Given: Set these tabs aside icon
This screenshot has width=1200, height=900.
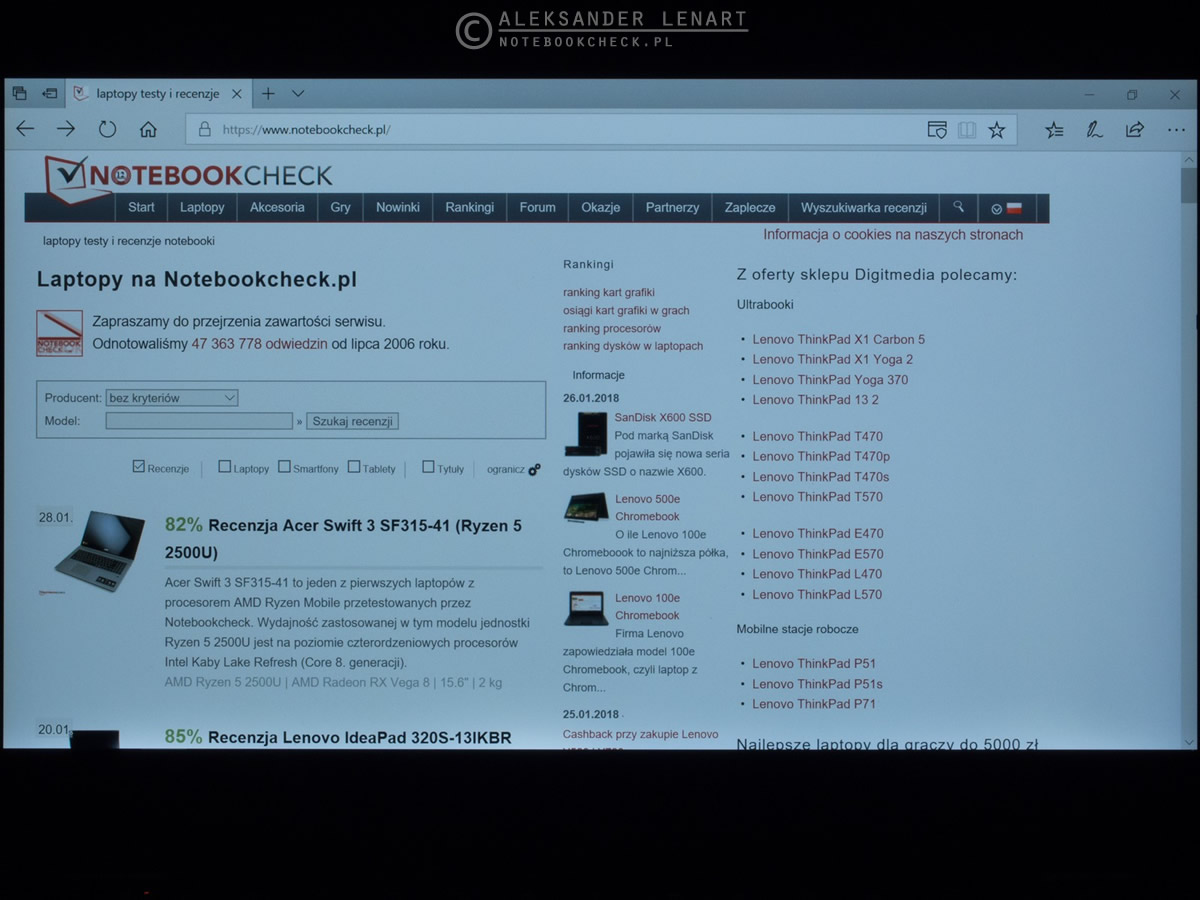Looking at the screenshot, I should point(49,93).
